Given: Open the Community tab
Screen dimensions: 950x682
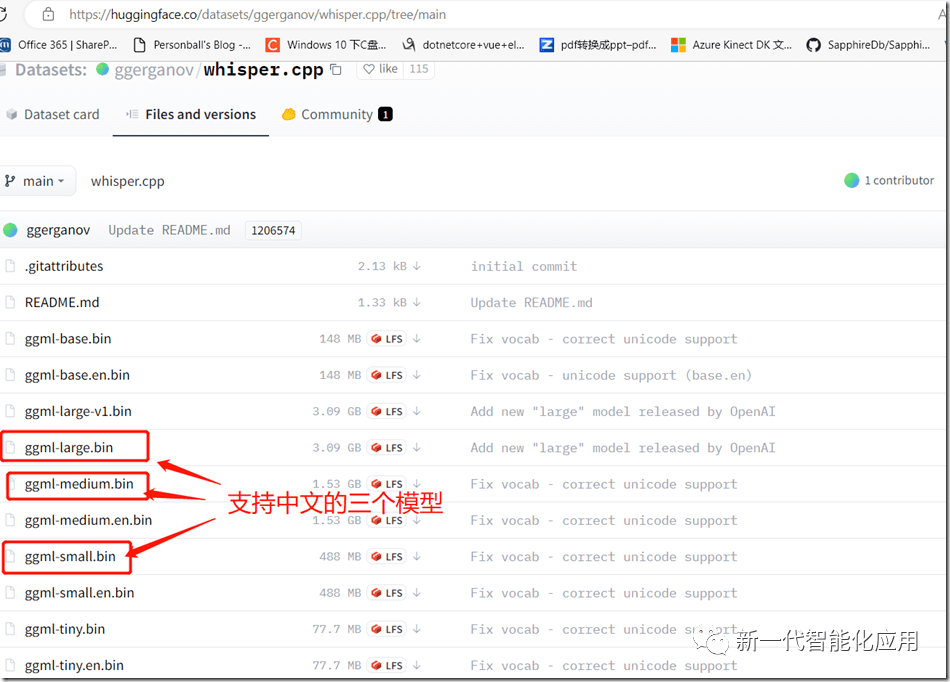Looking at the screenshot, I should point(337,114).
